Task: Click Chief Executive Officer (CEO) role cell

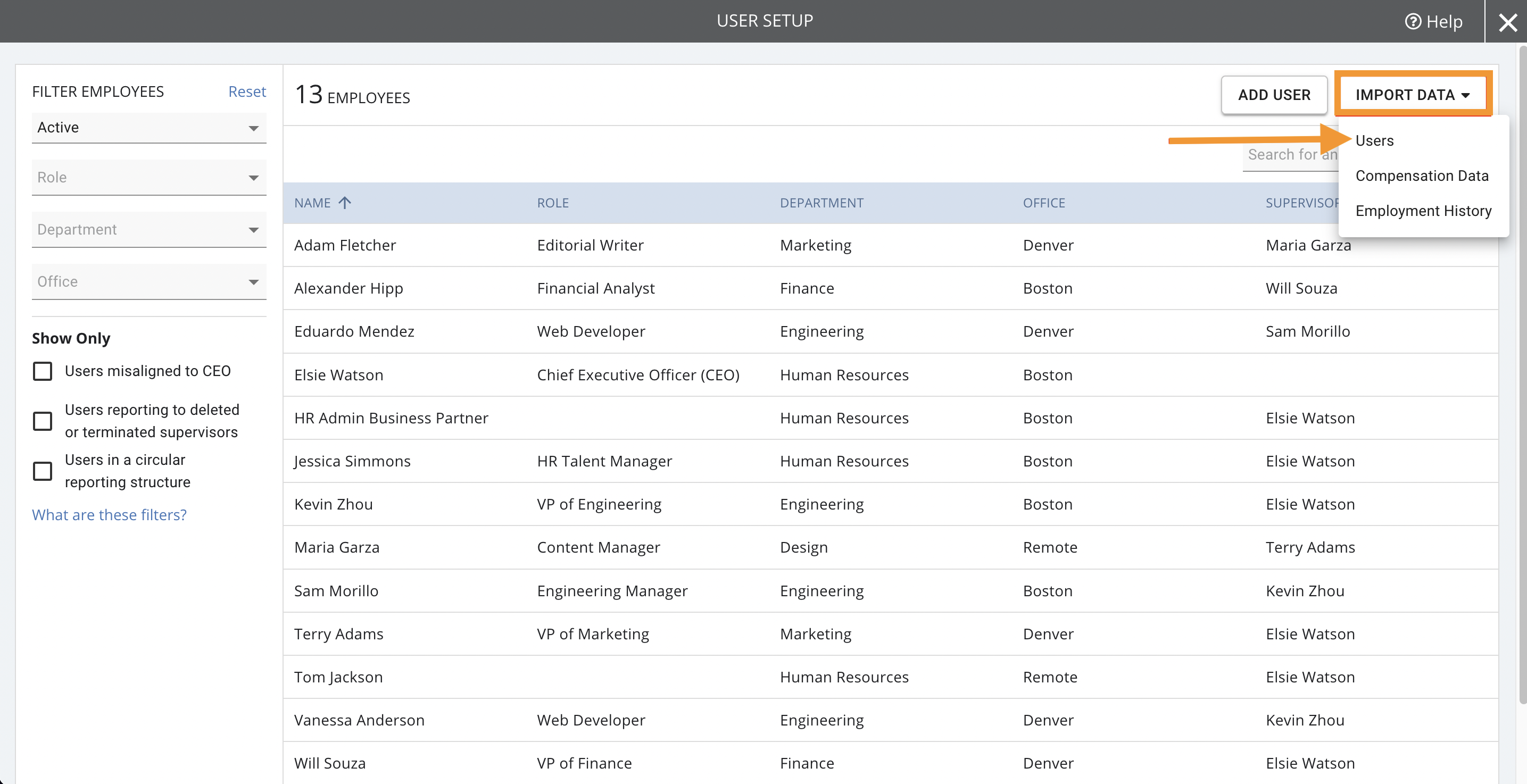Action: [x=638, y=374]
